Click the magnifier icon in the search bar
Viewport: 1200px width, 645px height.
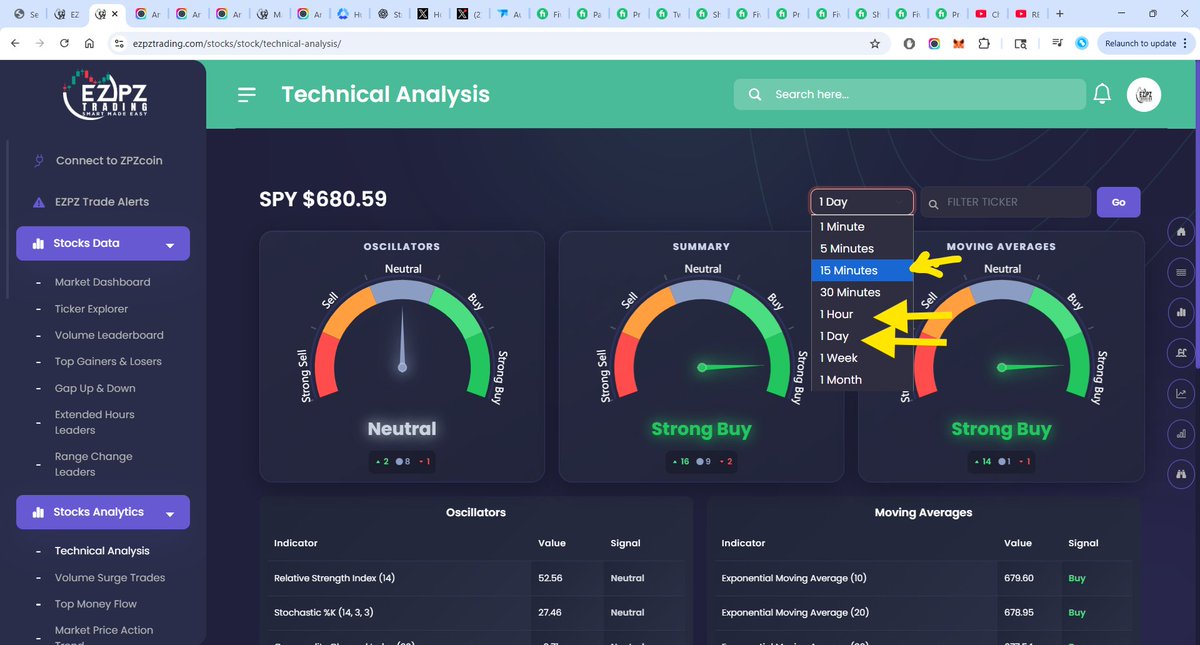click(754, 94)
